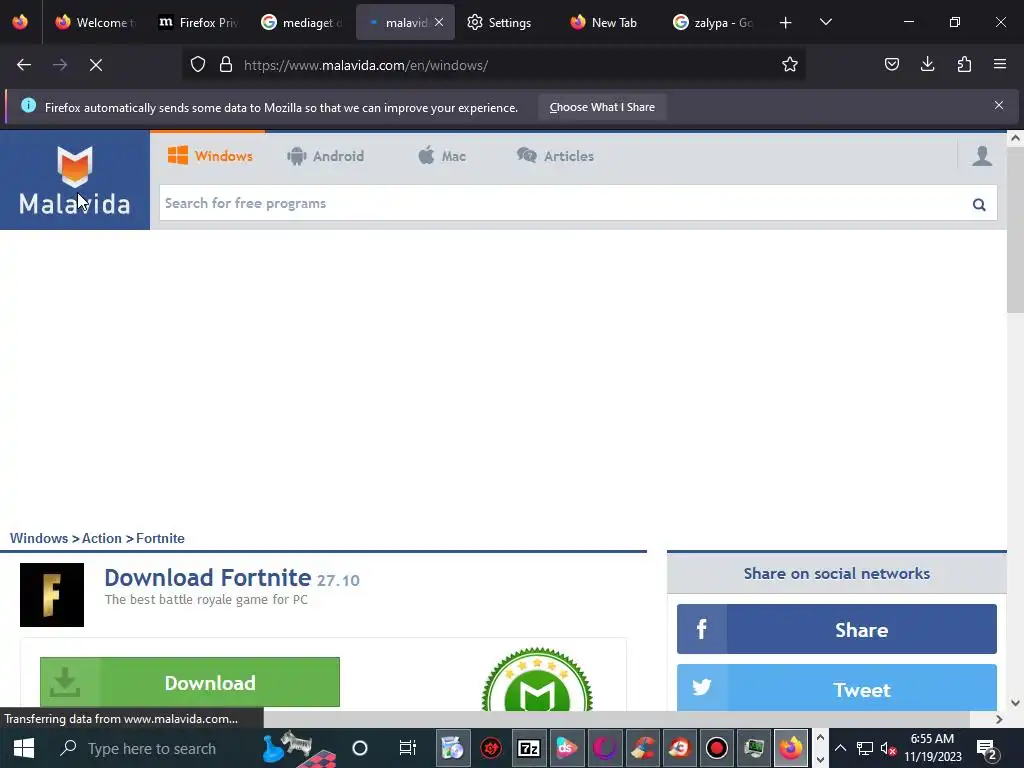Switch to the Settings tab

point(500,22)
